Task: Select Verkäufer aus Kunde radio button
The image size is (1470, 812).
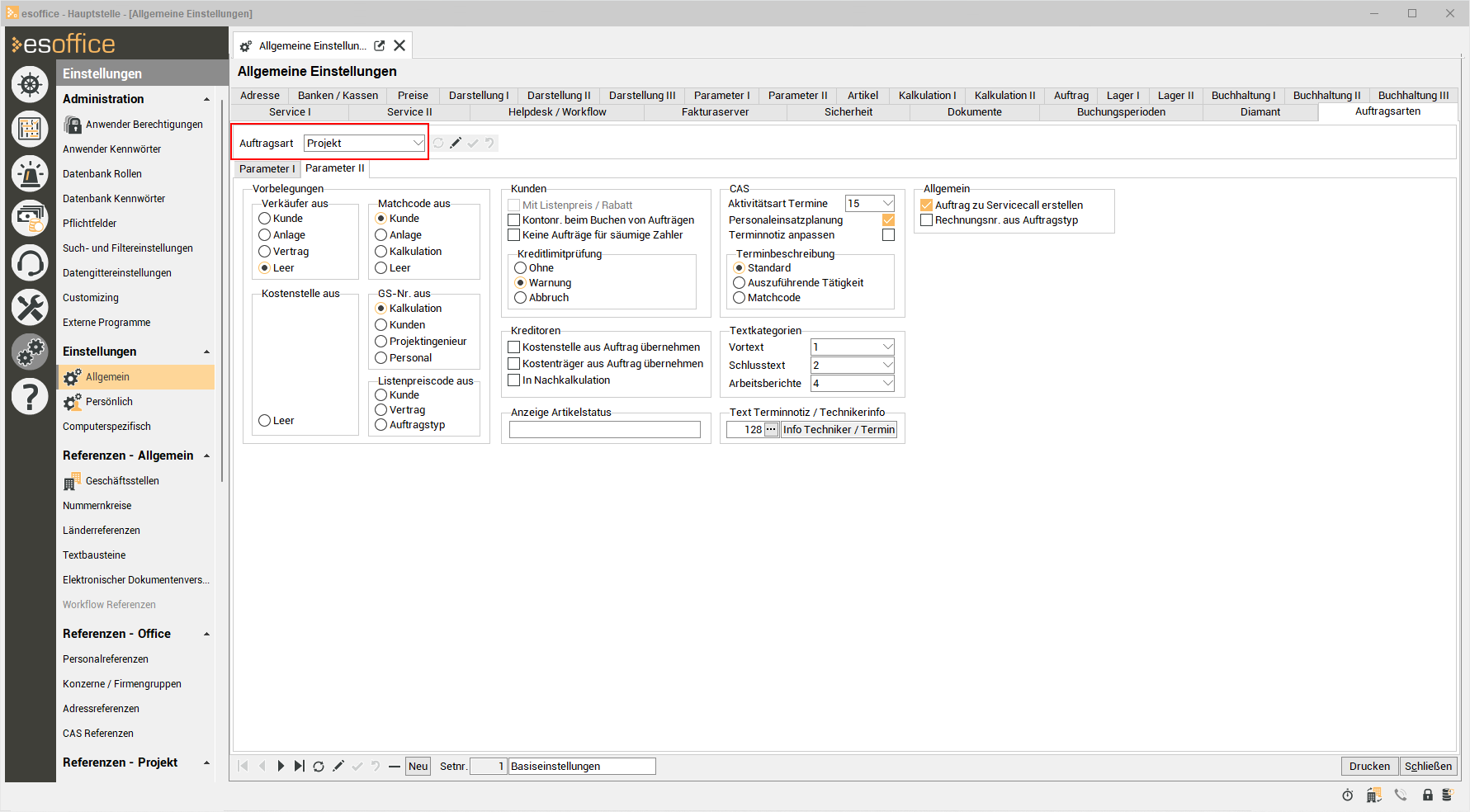Action: pyautogui.click(x=265, y=219)
